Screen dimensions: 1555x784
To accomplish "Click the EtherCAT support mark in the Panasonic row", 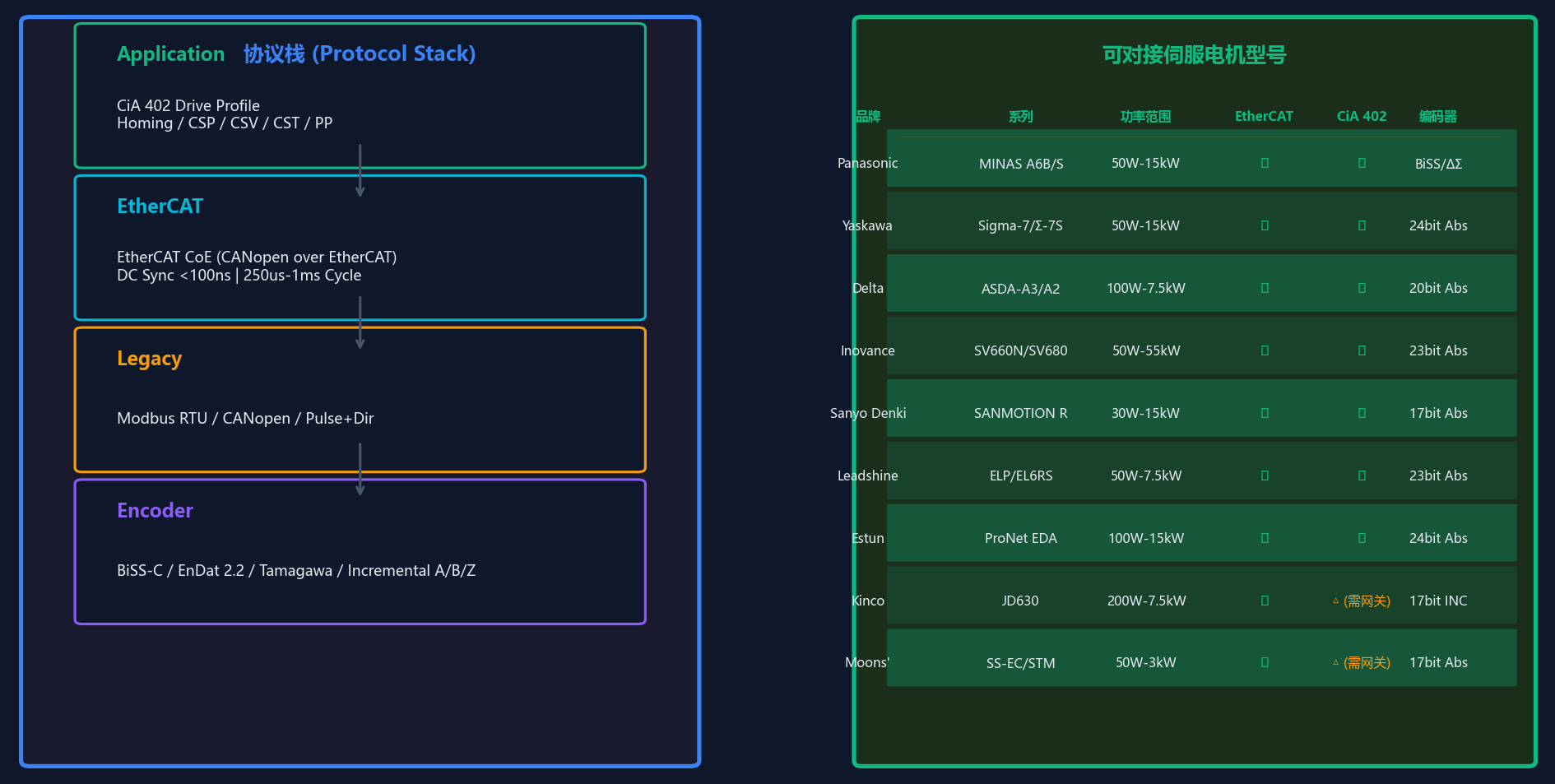I will coord(1265,163).
